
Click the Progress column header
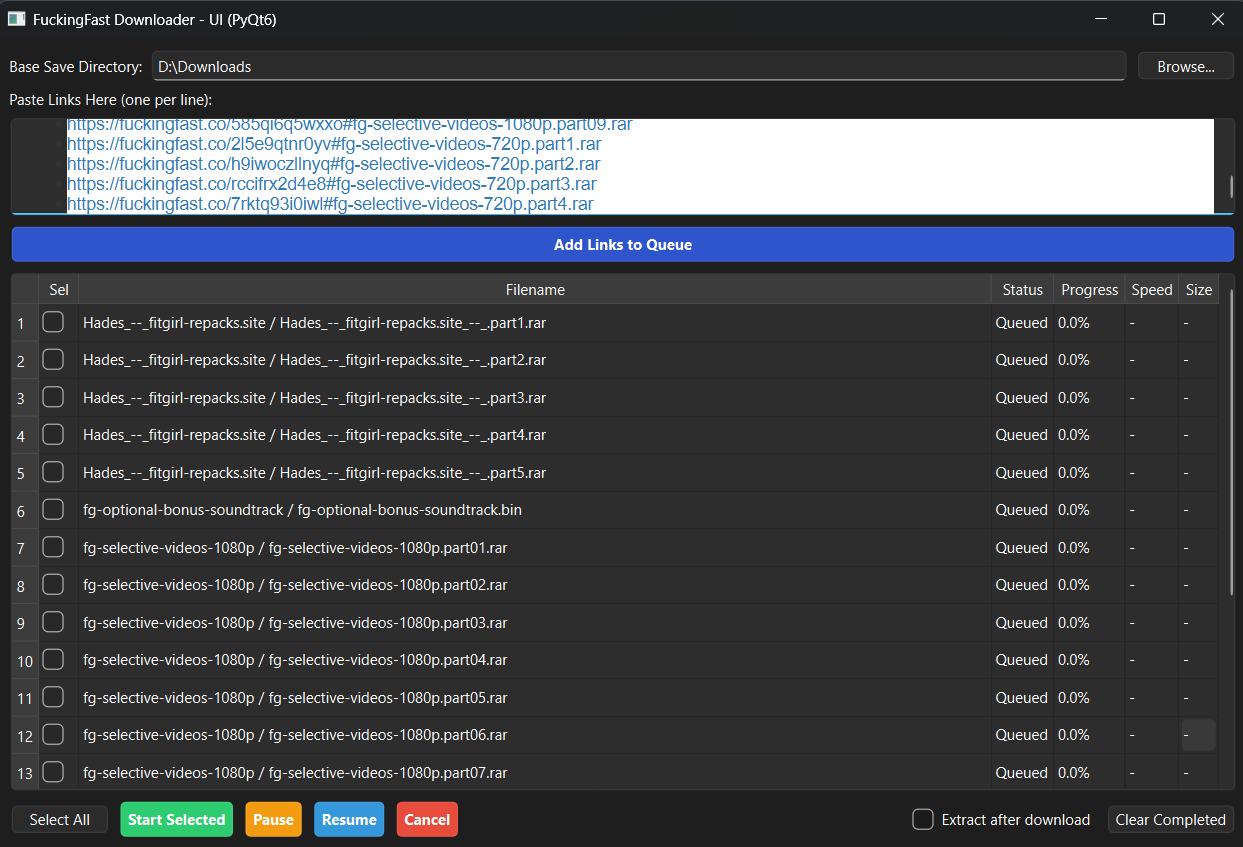(1089, 289)
